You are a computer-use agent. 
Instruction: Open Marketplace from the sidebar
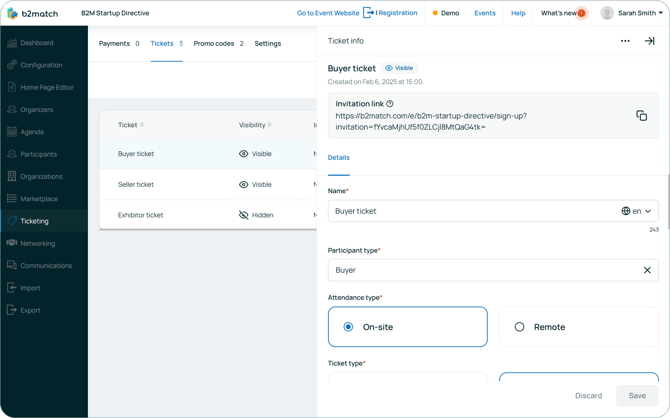point(39,199)
